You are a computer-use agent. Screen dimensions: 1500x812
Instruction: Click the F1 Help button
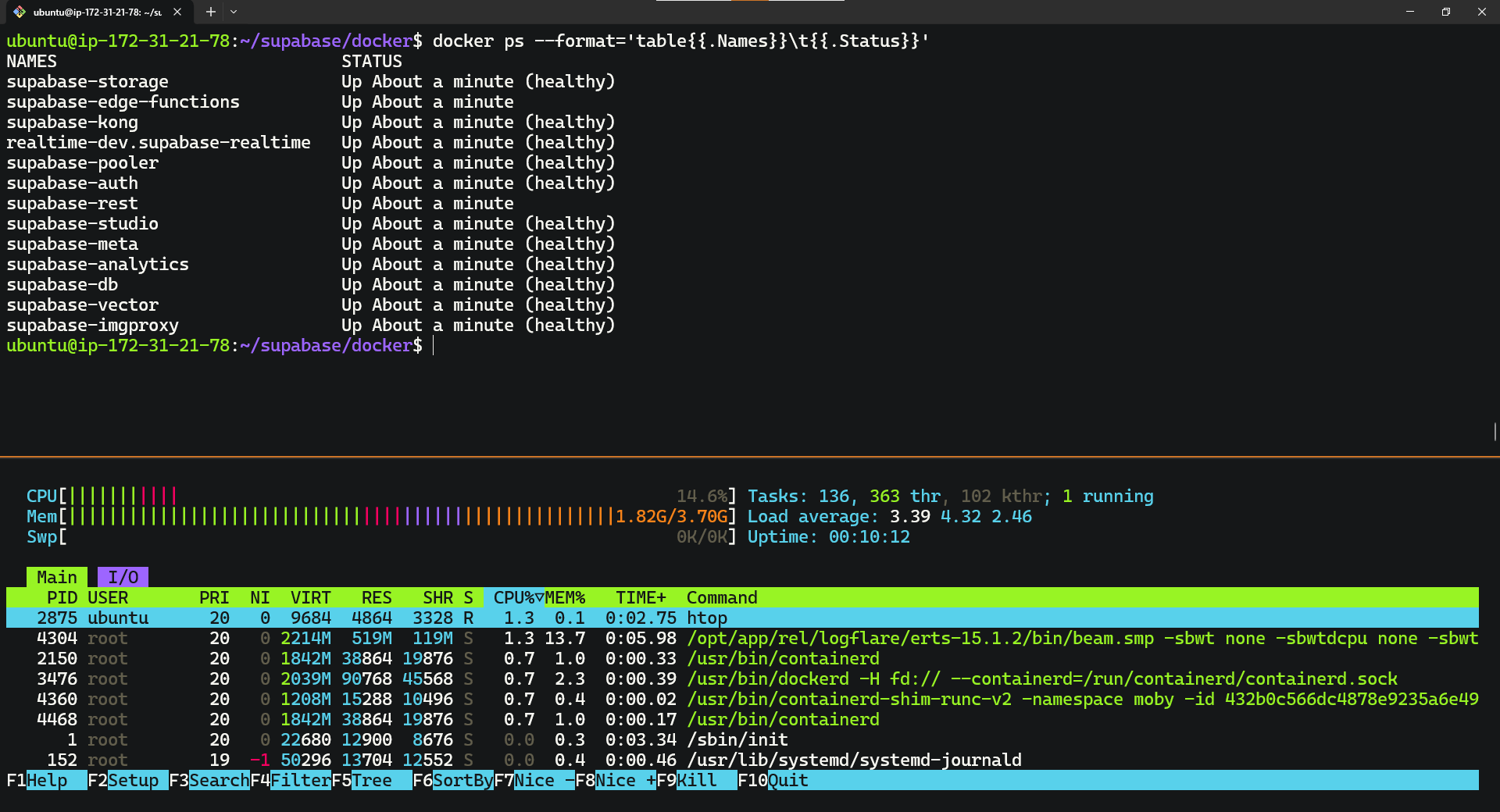point(47,780)
